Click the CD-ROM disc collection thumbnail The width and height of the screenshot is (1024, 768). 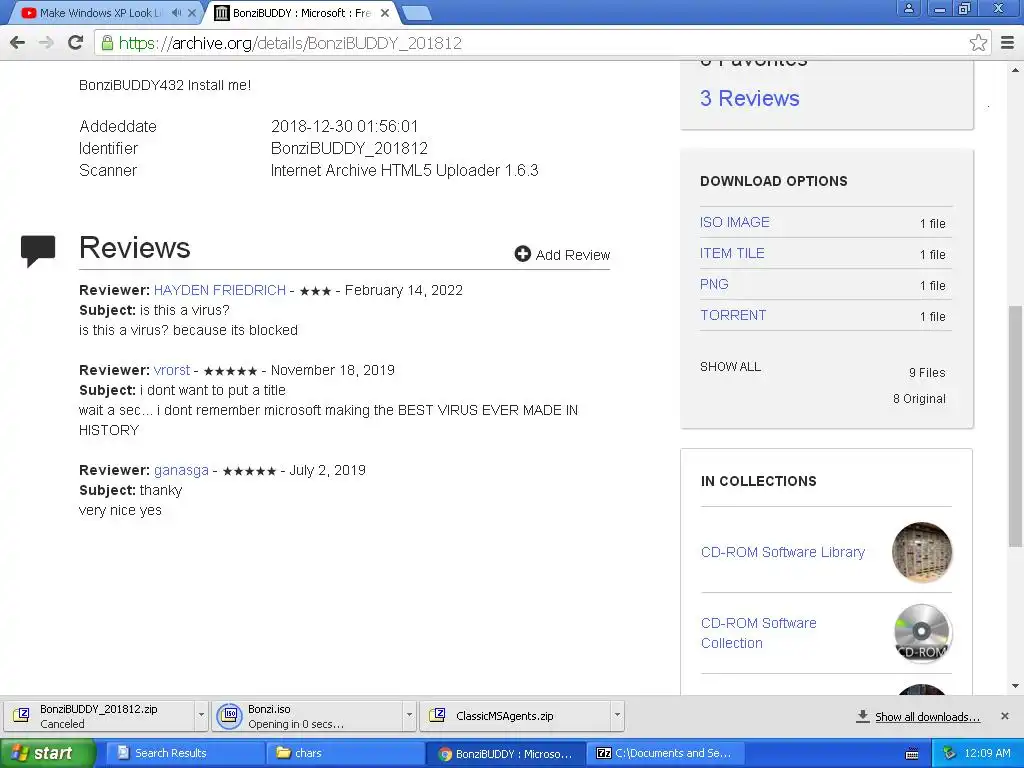(921, 633)
